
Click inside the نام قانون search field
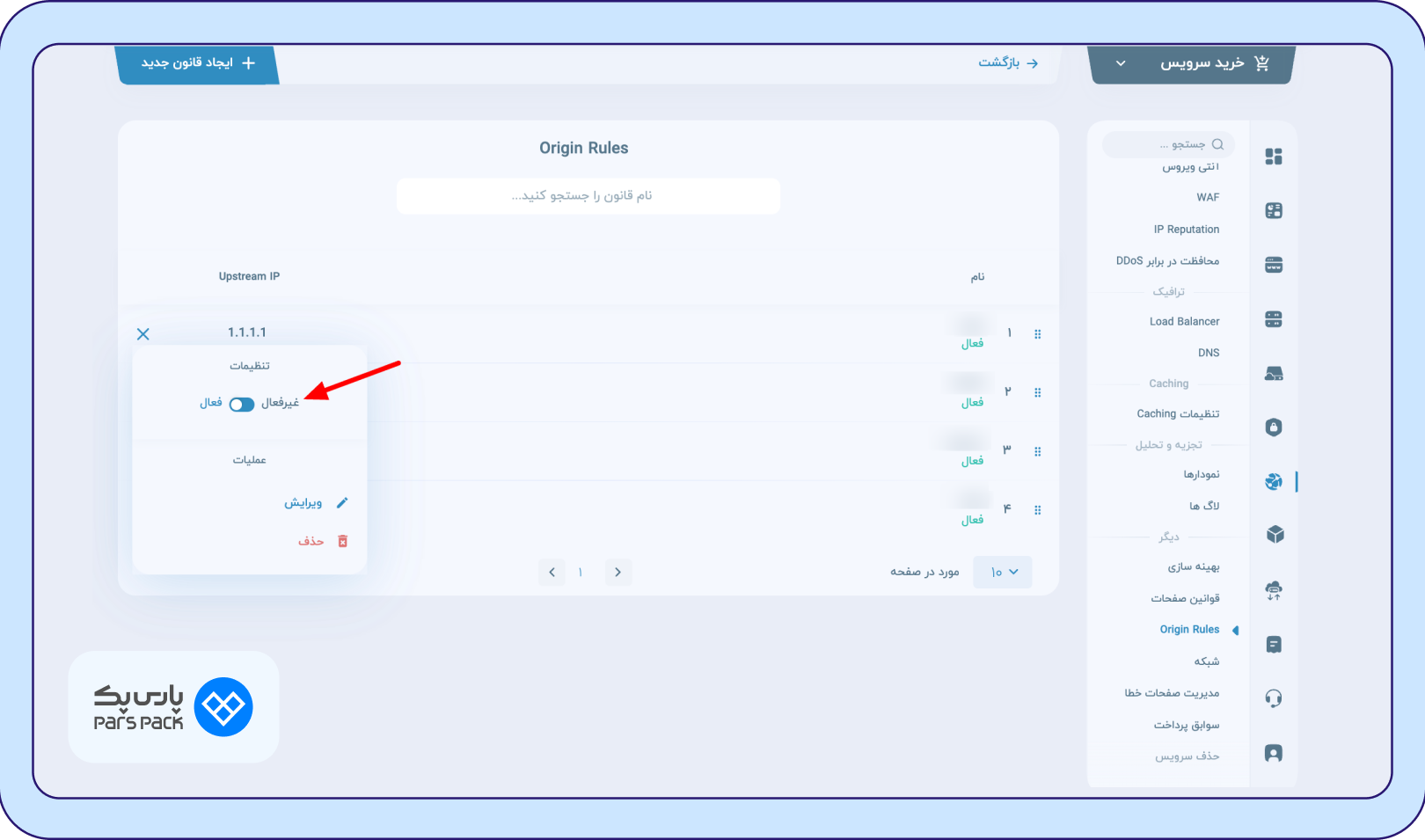pyautogui.click(x=588, y=195)
